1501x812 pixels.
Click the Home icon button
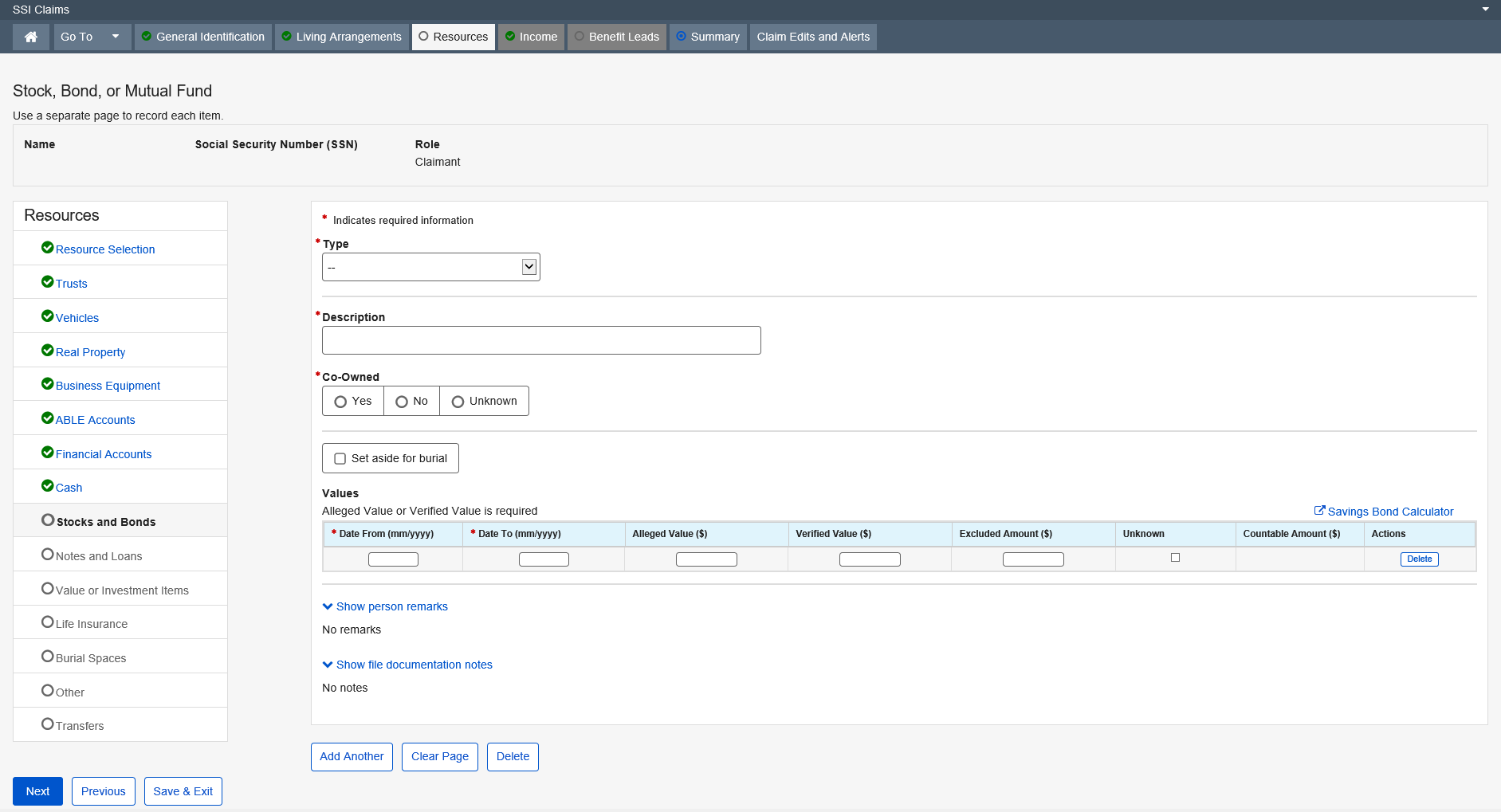click(x=31, y=37)
